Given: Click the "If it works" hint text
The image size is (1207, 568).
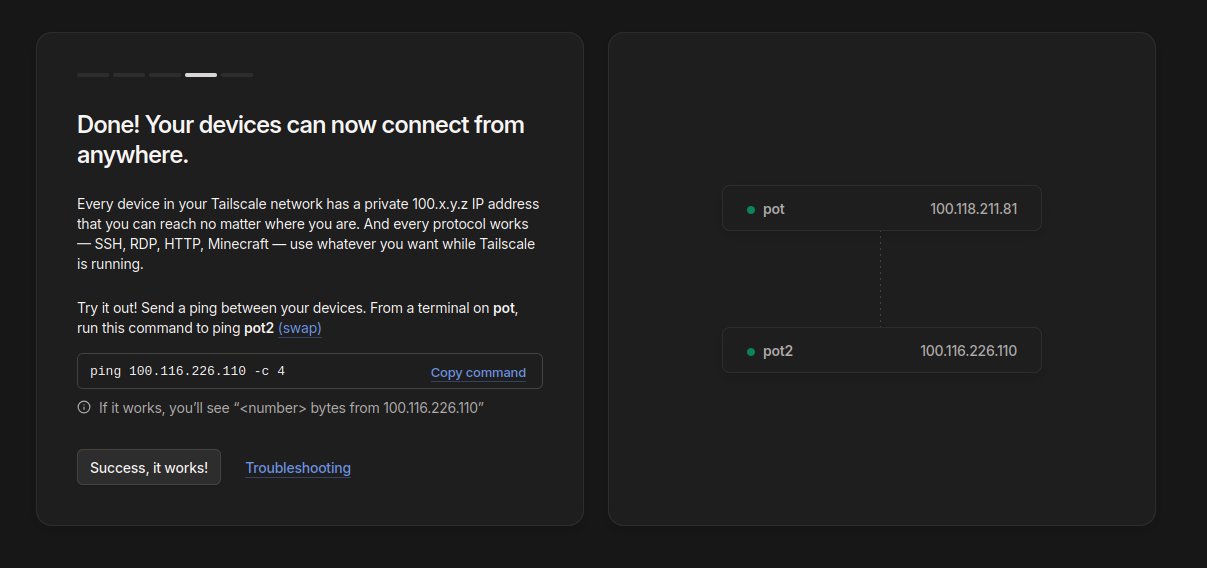Looking at the screenshot, I should pyautogui.click(x=291, y=407).
